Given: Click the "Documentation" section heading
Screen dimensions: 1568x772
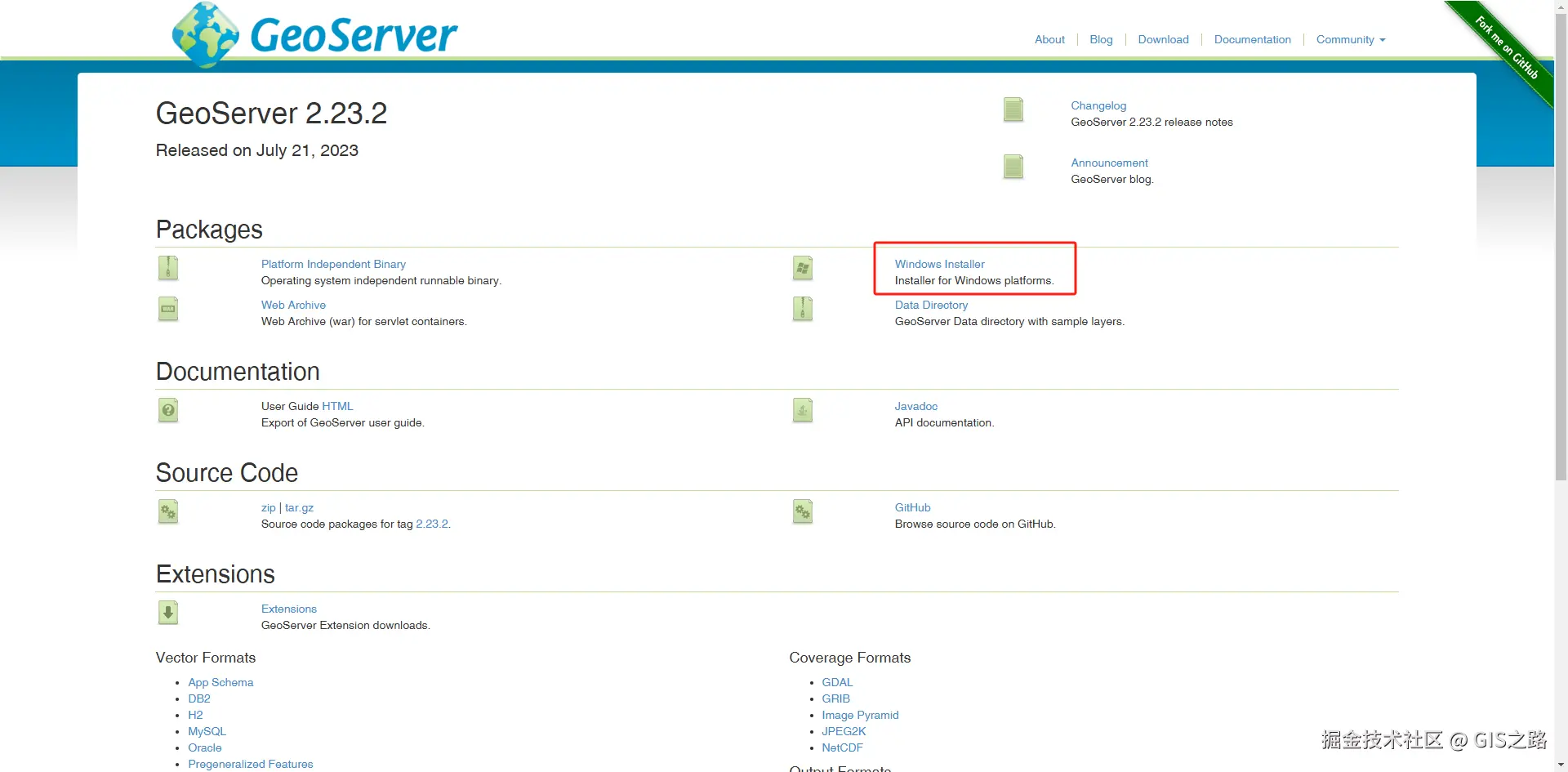Looking at the screenshot, I should click(238, 372).
